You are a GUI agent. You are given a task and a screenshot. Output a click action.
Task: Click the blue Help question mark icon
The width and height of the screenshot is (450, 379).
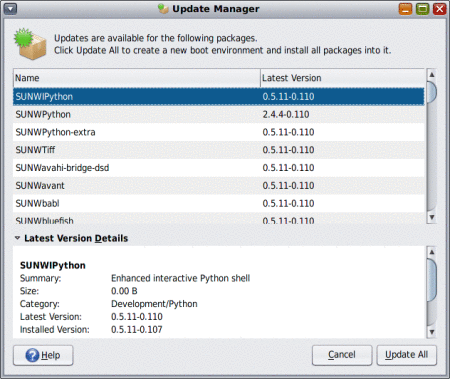click(32, 355)
